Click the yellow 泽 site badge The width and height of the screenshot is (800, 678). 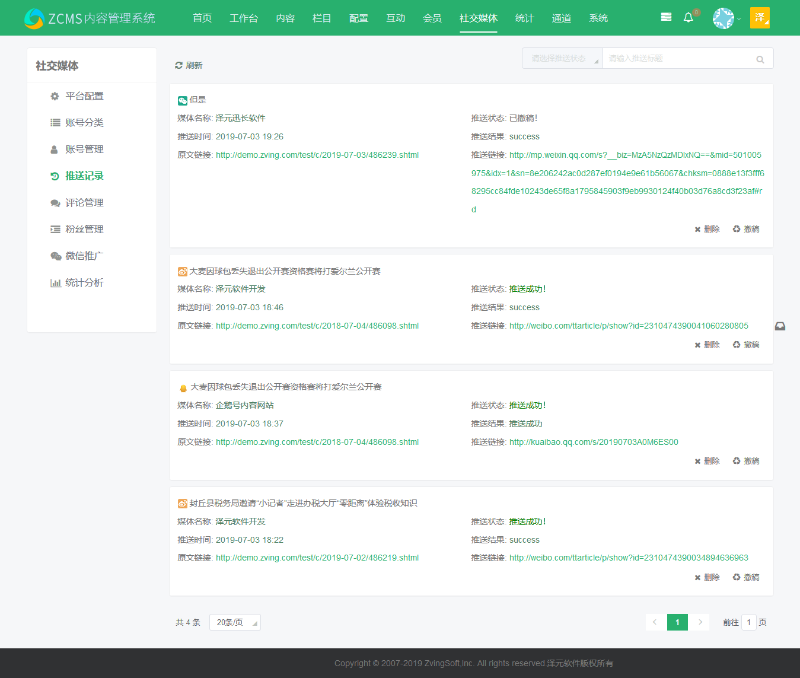pyautogui.click(x=759, y=18)
